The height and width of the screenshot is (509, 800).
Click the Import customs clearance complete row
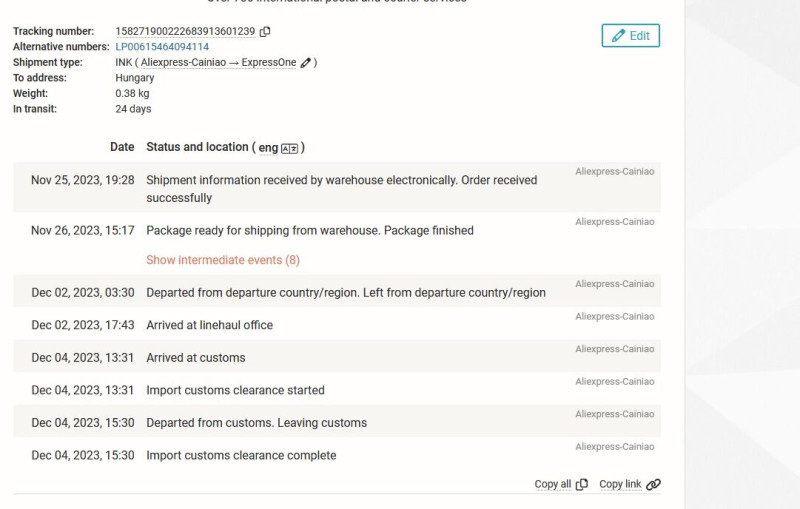point(337,454)
